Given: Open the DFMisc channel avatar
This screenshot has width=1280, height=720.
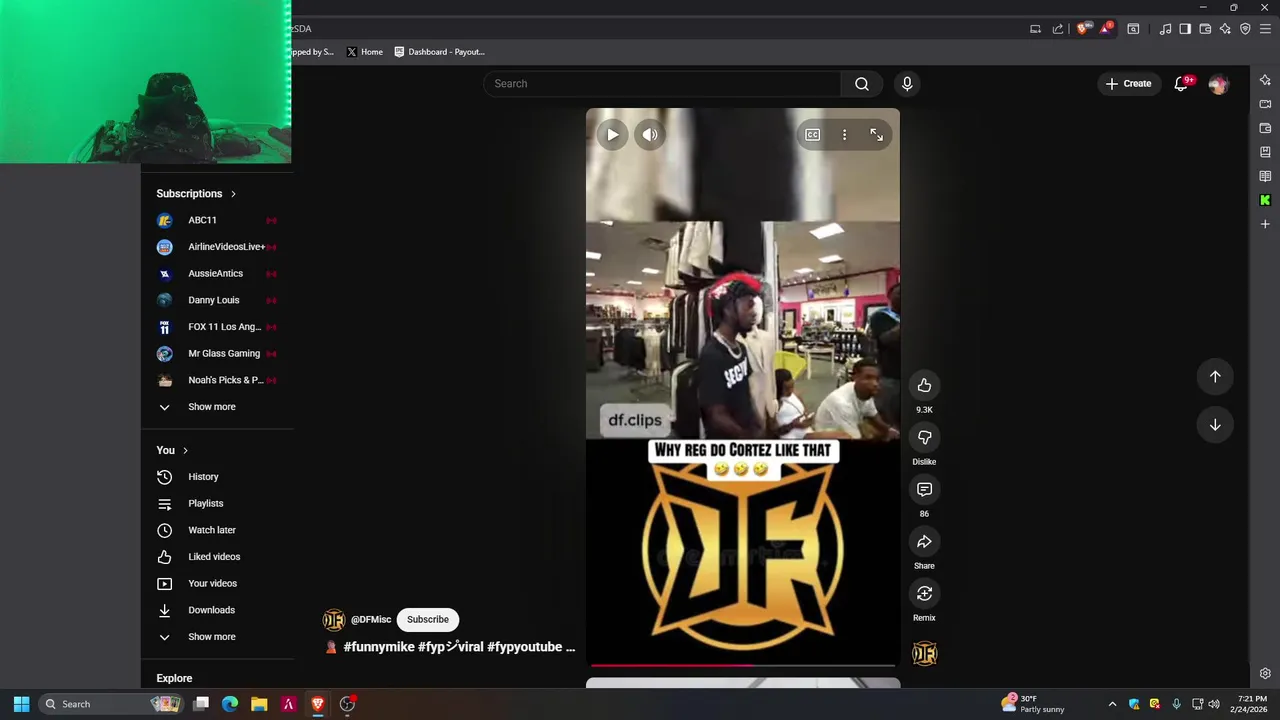Looking at the screenshot, I should [334, 620].
